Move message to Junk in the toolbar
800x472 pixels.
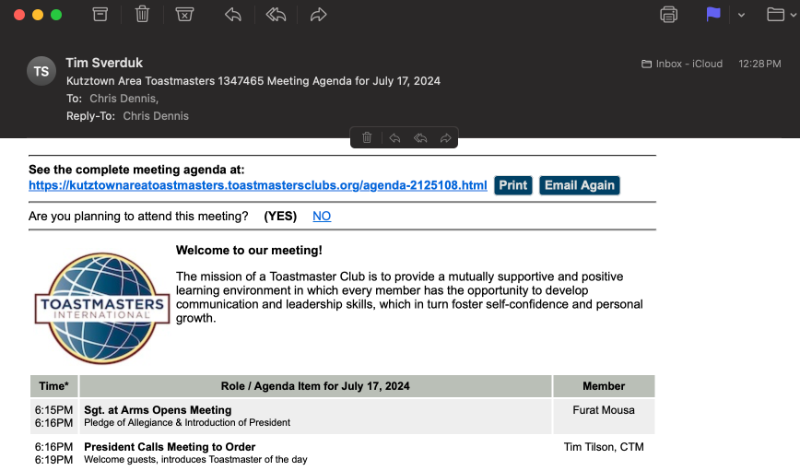[x=184, y=14]
